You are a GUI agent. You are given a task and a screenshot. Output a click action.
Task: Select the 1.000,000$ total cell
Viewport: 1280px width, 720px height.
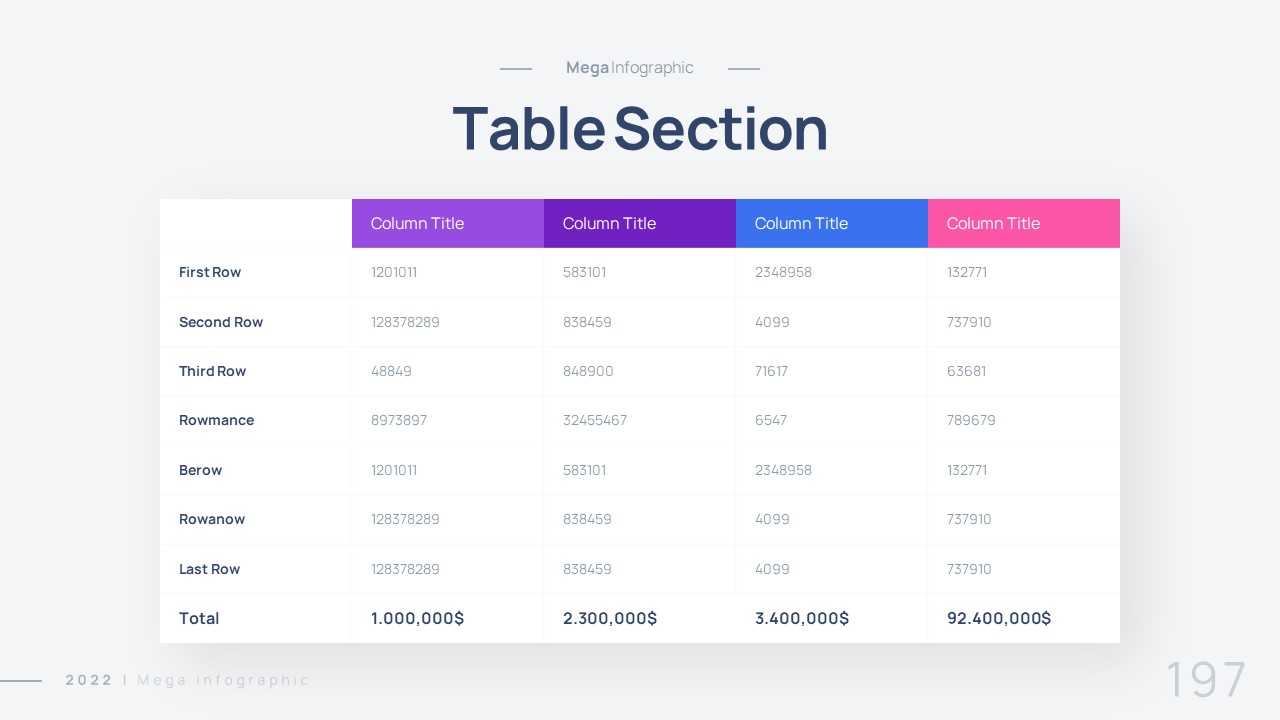417,618
